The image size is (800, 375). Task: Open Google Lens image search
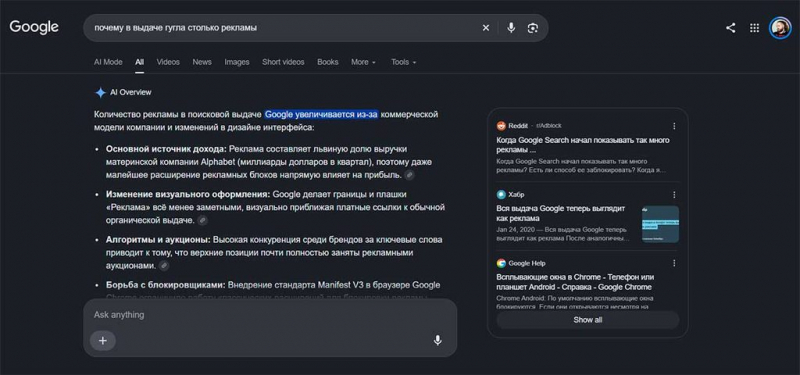533,28
